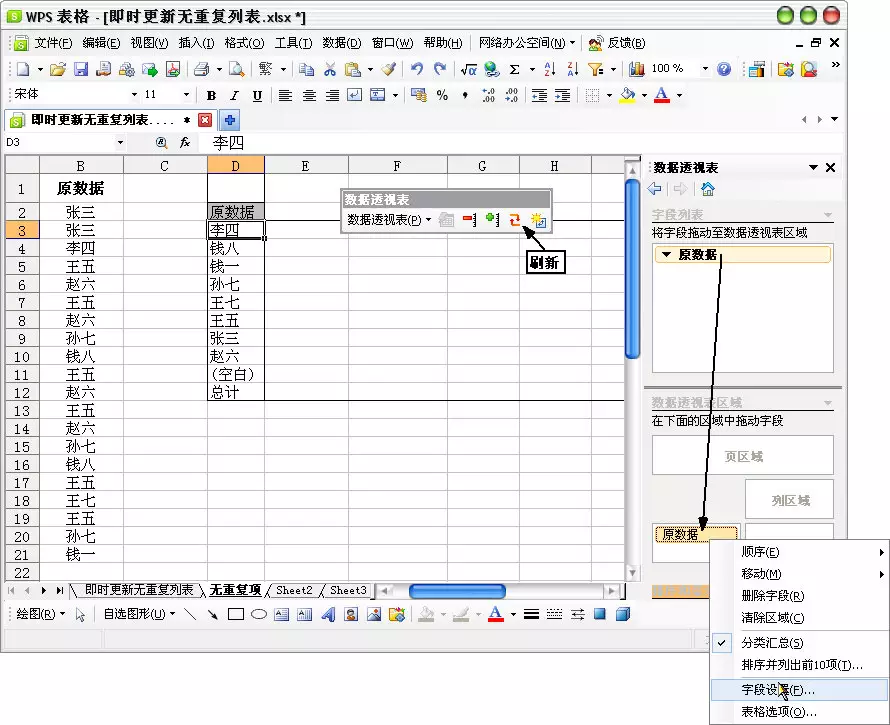The height and width of the screenshot is (725, 890).
Task: Open the 网络办公空间(N) dropdown
Action: click(x=527, y=43)
